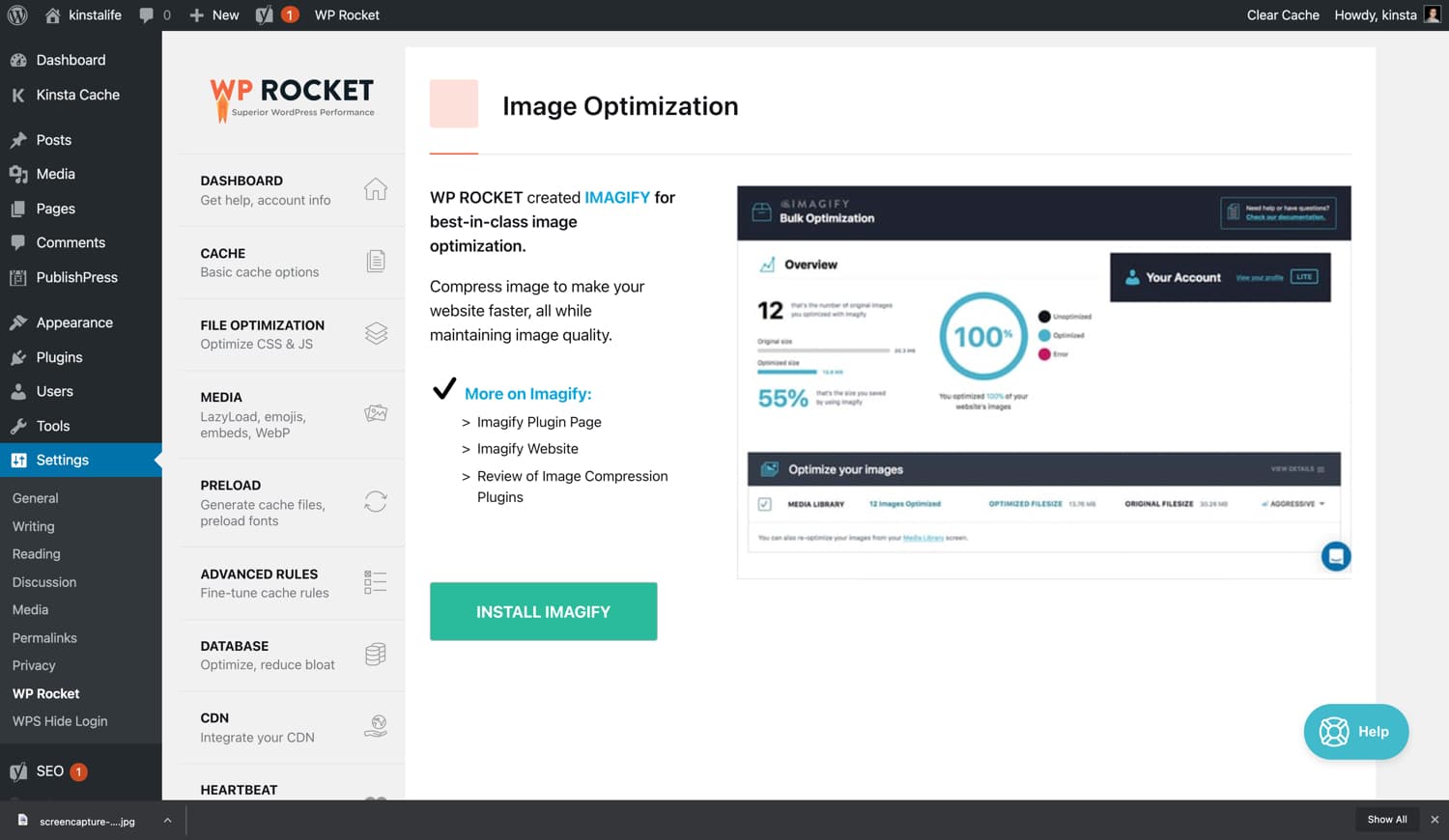The width and height of the screenshot is (1449, 840).
Task: Click the Media LazyLoad photo icon
Action: click(375, 414)
